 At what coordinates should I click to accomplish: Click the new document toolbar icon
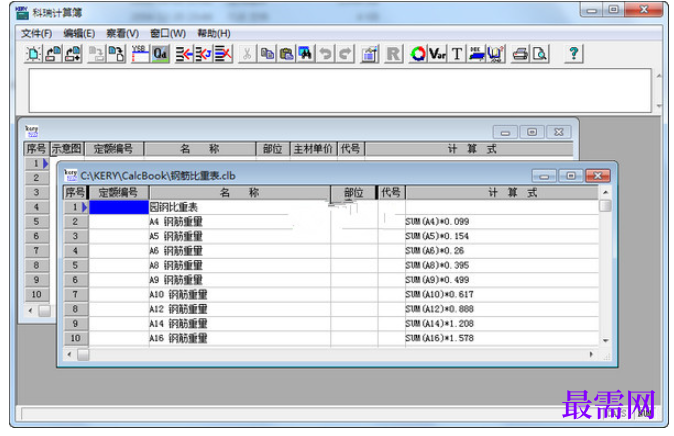[x=33, y=54]
